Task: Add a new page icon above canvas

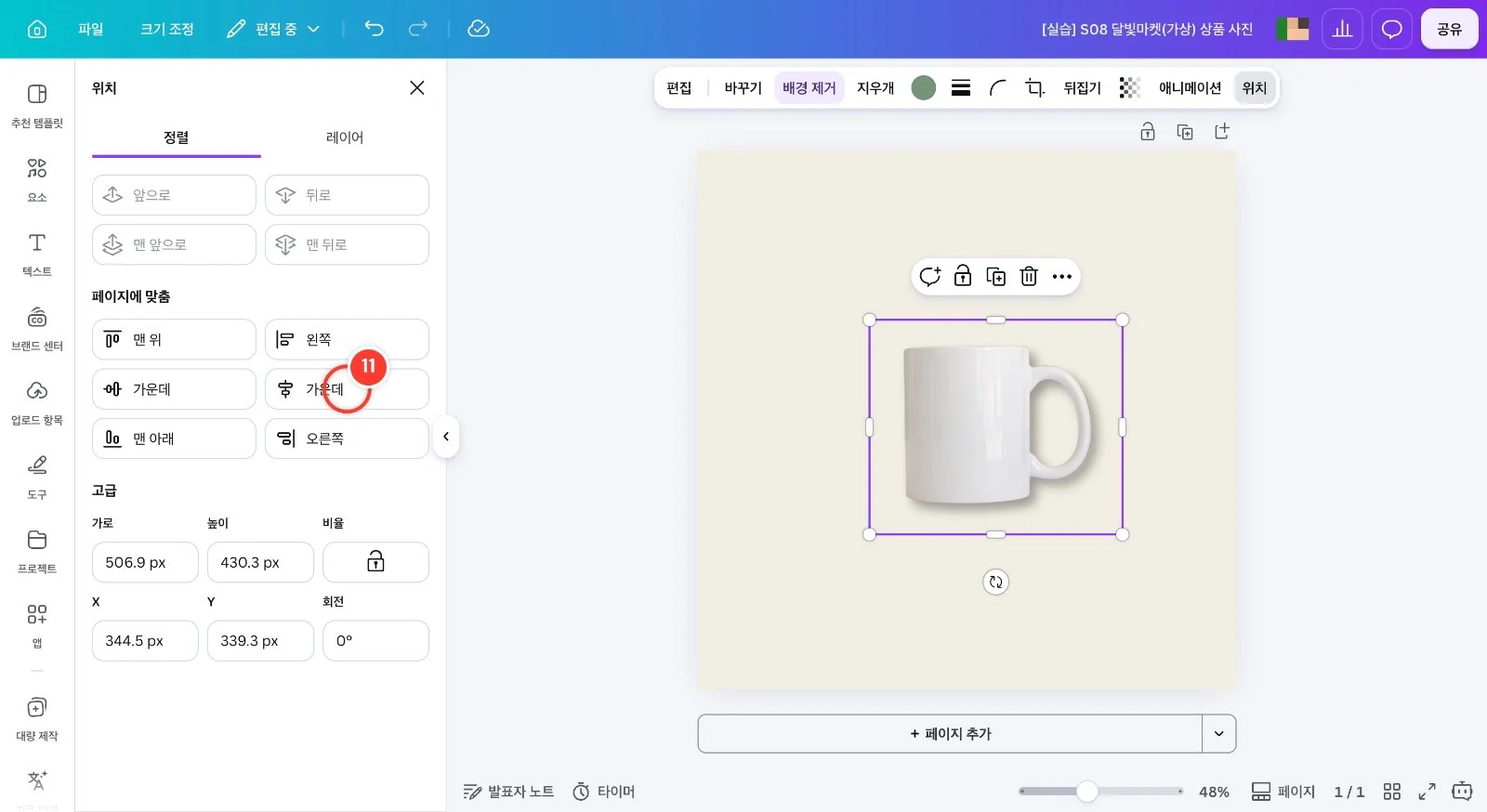Action: click(1222, 132)
